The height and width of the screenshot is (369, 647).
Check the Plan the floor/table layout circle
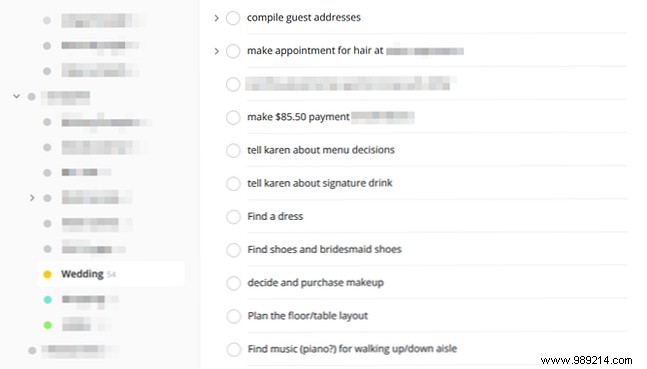coord(233,316)
